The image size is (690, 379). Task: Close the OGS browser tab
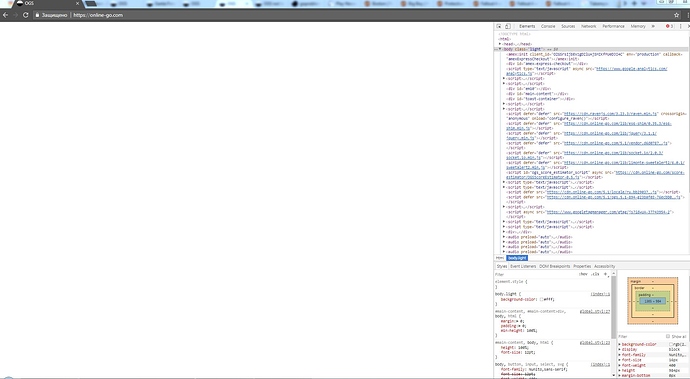(x=77, y=4)
